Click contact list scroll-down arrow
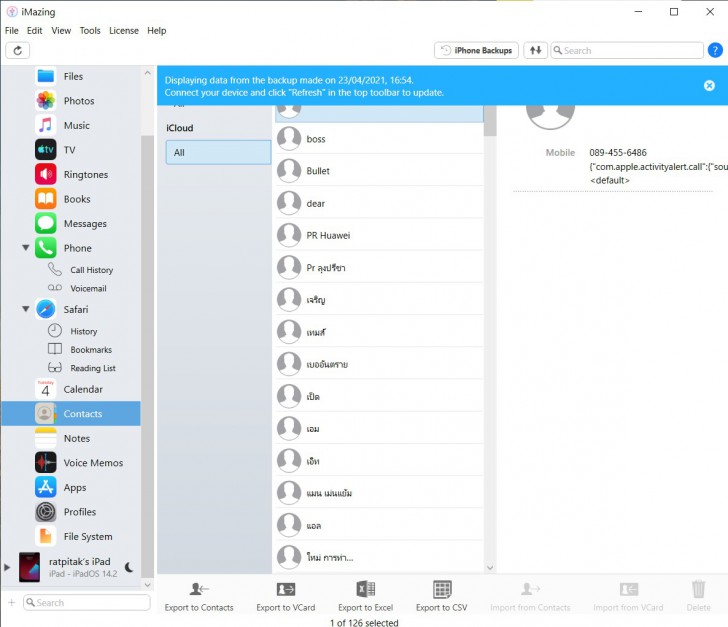The height and width of the screenshot is (627, 728). coord(490,568)
